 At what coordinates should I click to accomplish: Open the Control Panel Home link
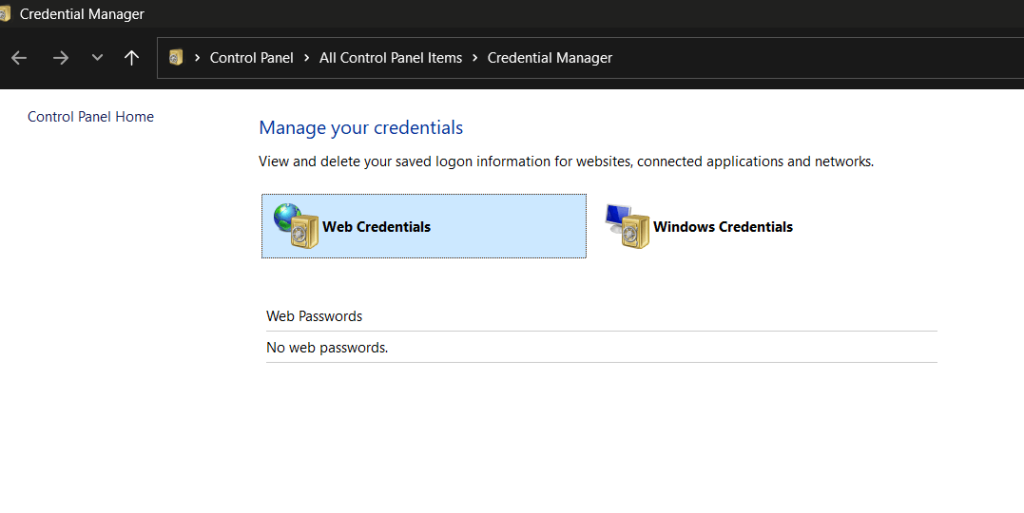[90, 117]
